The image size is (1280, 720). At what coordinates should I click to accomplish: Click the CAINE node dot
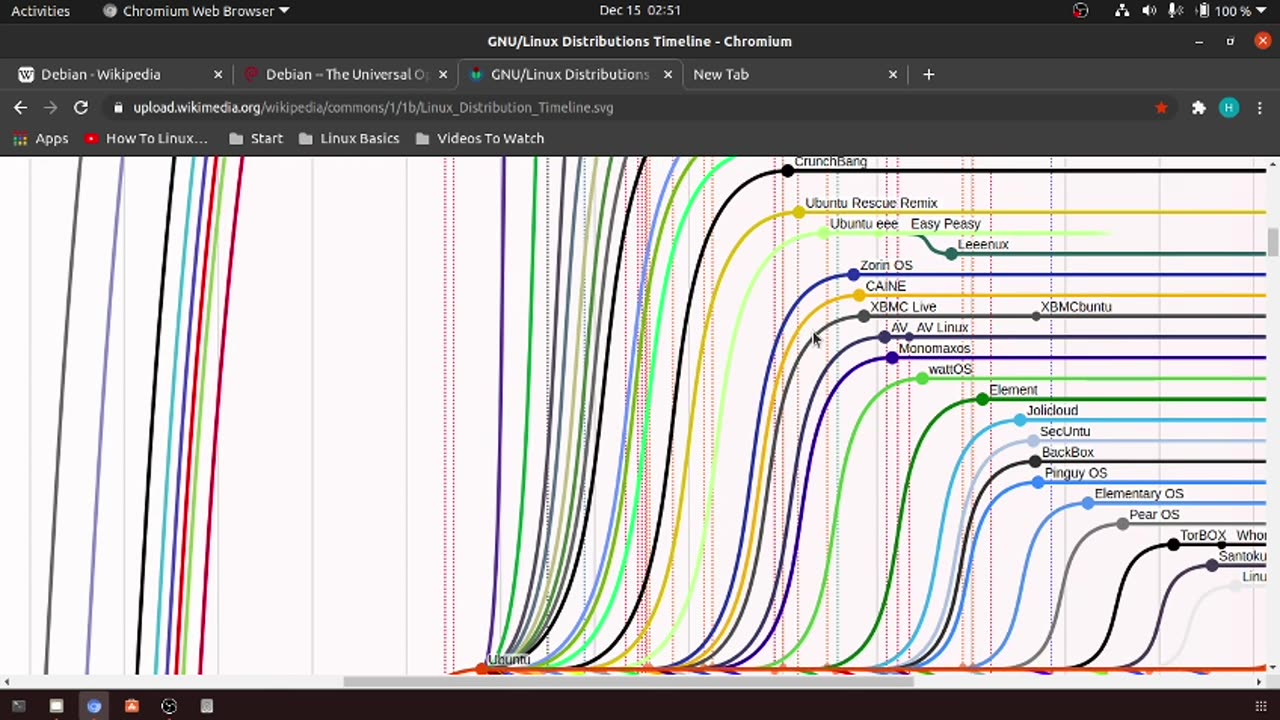pyautogui.click(x=859, y=295)
